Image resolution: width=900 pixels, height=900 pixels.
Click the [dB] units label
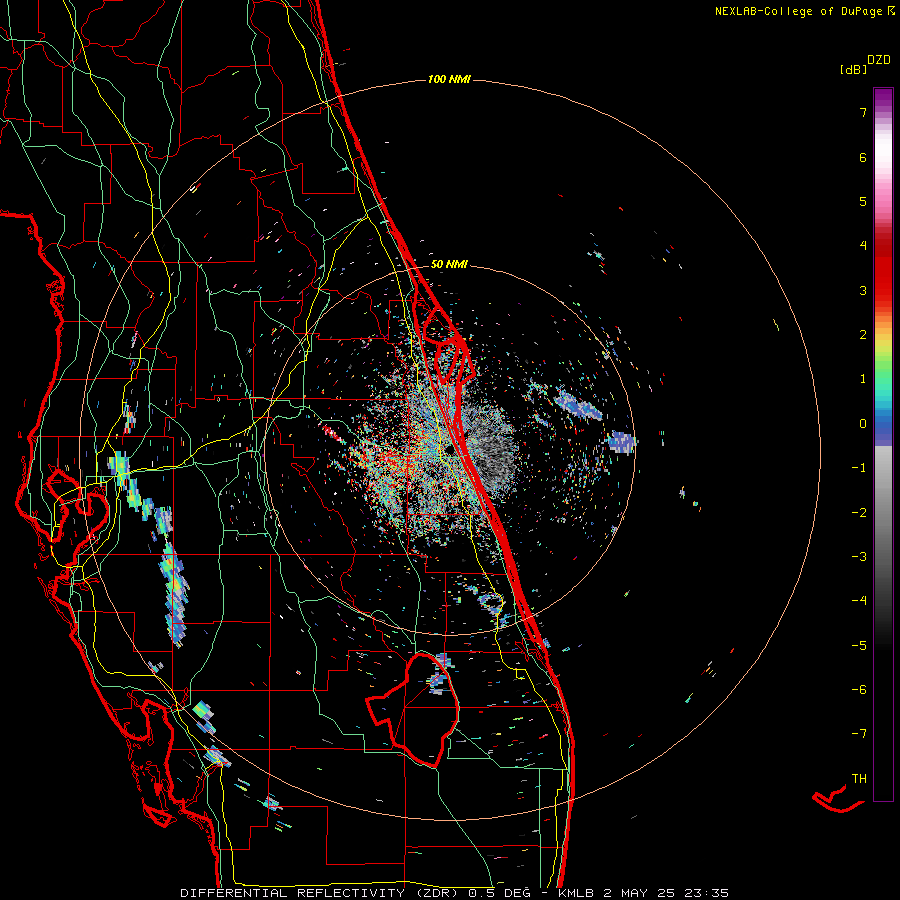pos(853,69)
